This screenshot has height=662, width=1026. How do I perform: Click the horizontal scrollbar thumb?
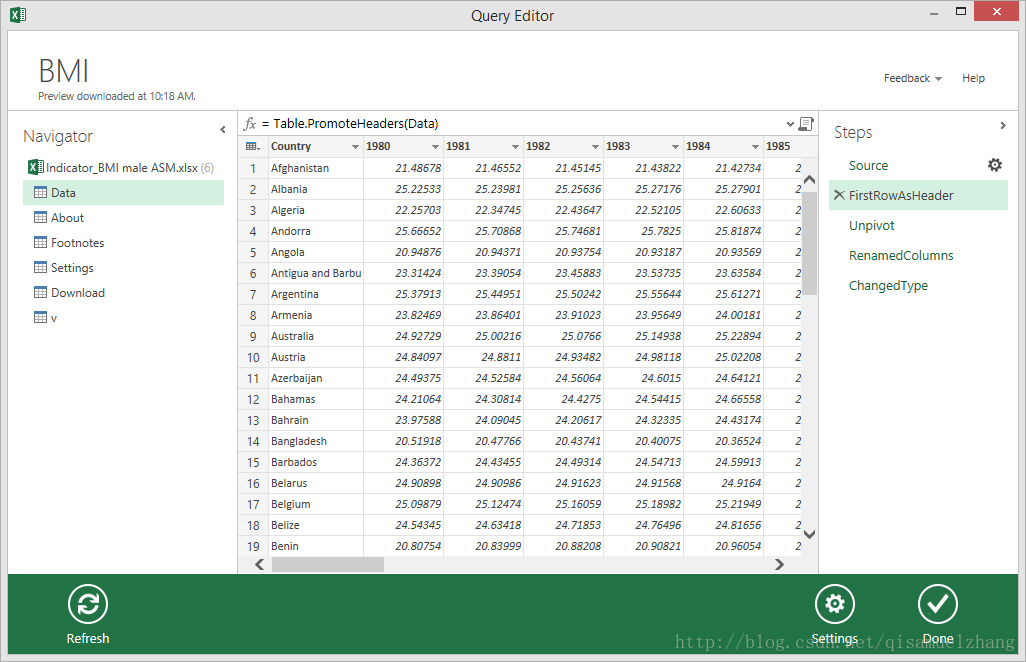pos(328,564)
